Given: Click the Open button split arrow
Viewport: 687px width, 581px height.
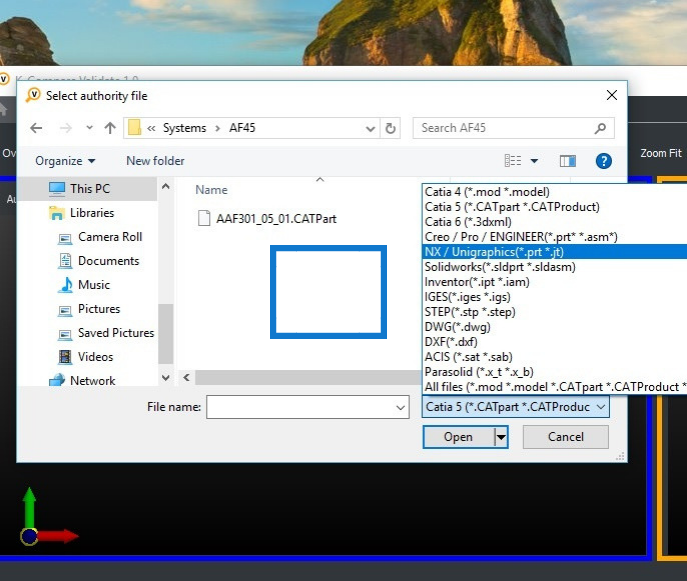Looking at the screenshot, I should click(x=502, y=437).
